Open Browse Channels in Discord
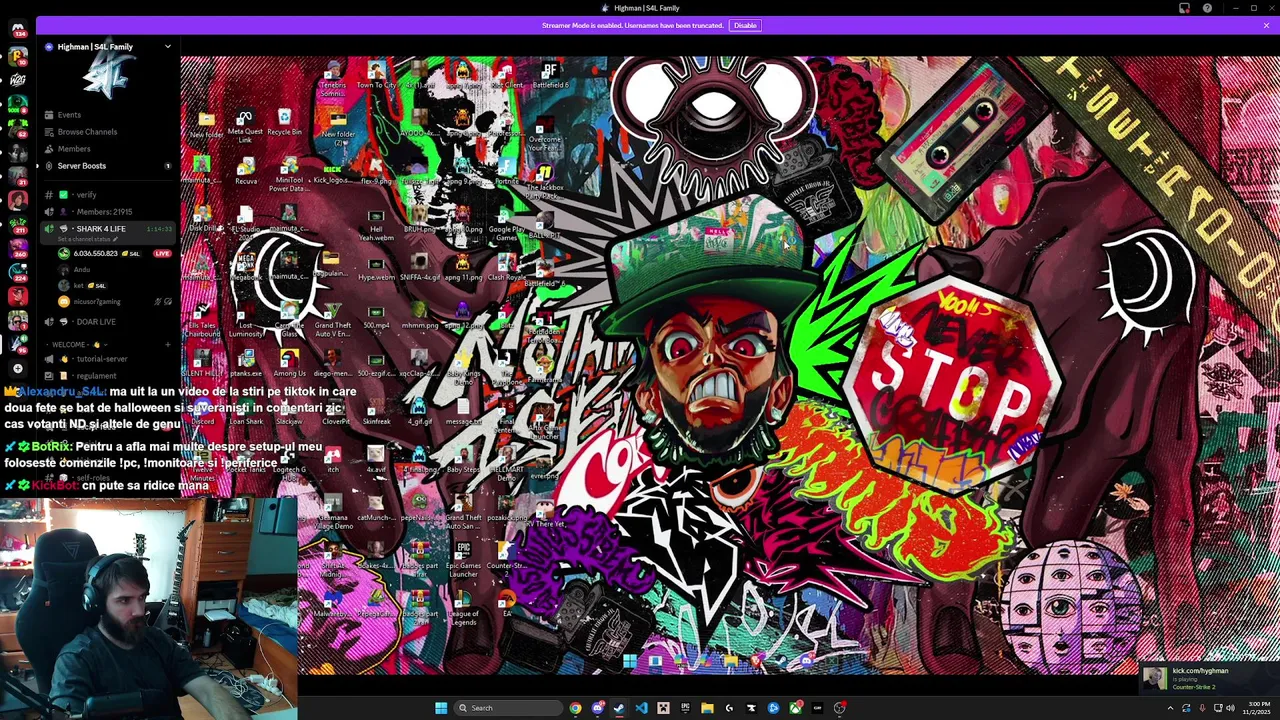Viewport: 1280px width, 720px height. (x=87, y=132)
